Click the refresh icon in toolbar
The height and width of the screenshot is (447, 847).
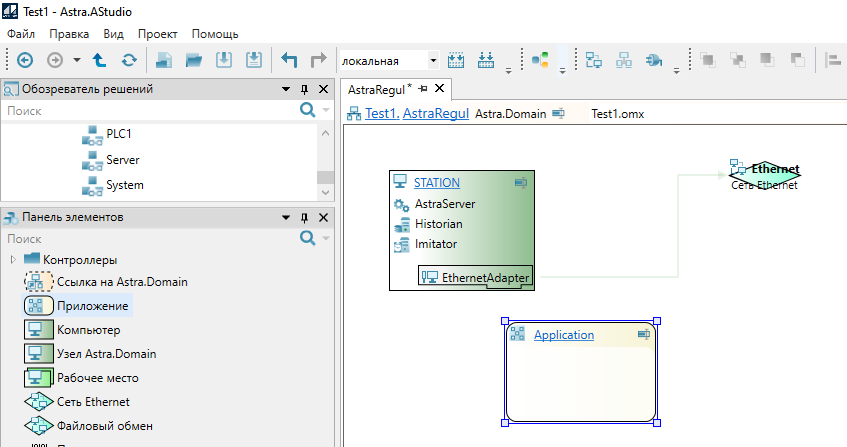(x=129, y=60)
